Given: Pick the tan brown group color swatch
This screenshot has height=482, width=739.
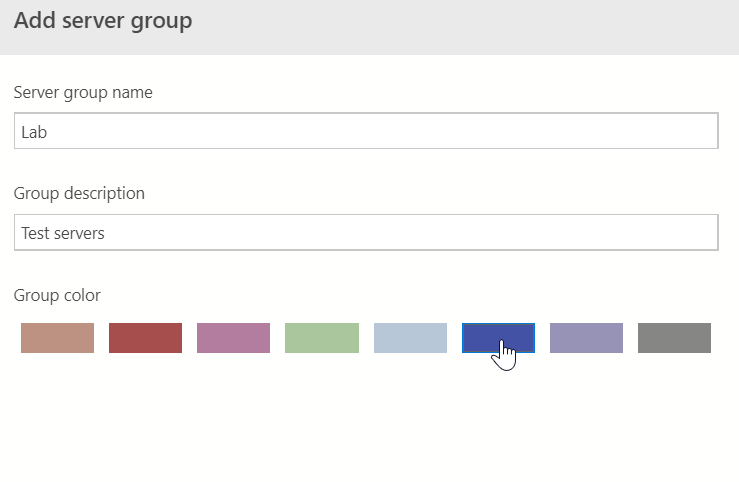Looking at the screenshot, I should pyautogui.click(x=57, y=338).
